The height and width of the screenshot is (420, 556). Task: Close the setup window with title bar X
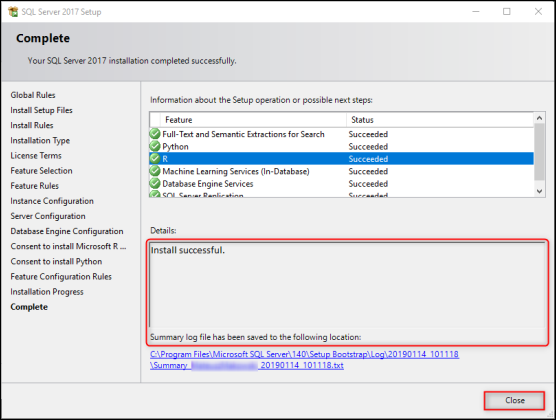coord(538,12)
